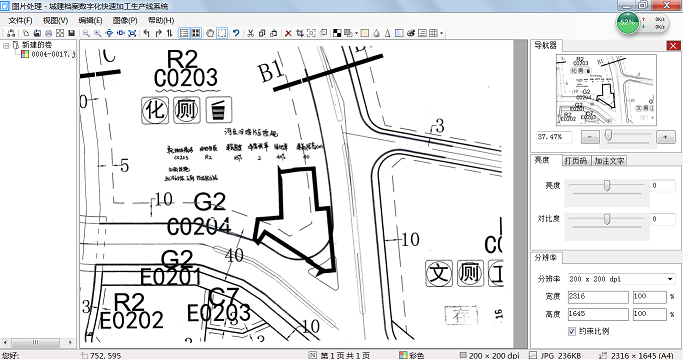Click the navigator zoom minus button

[590, 137]
